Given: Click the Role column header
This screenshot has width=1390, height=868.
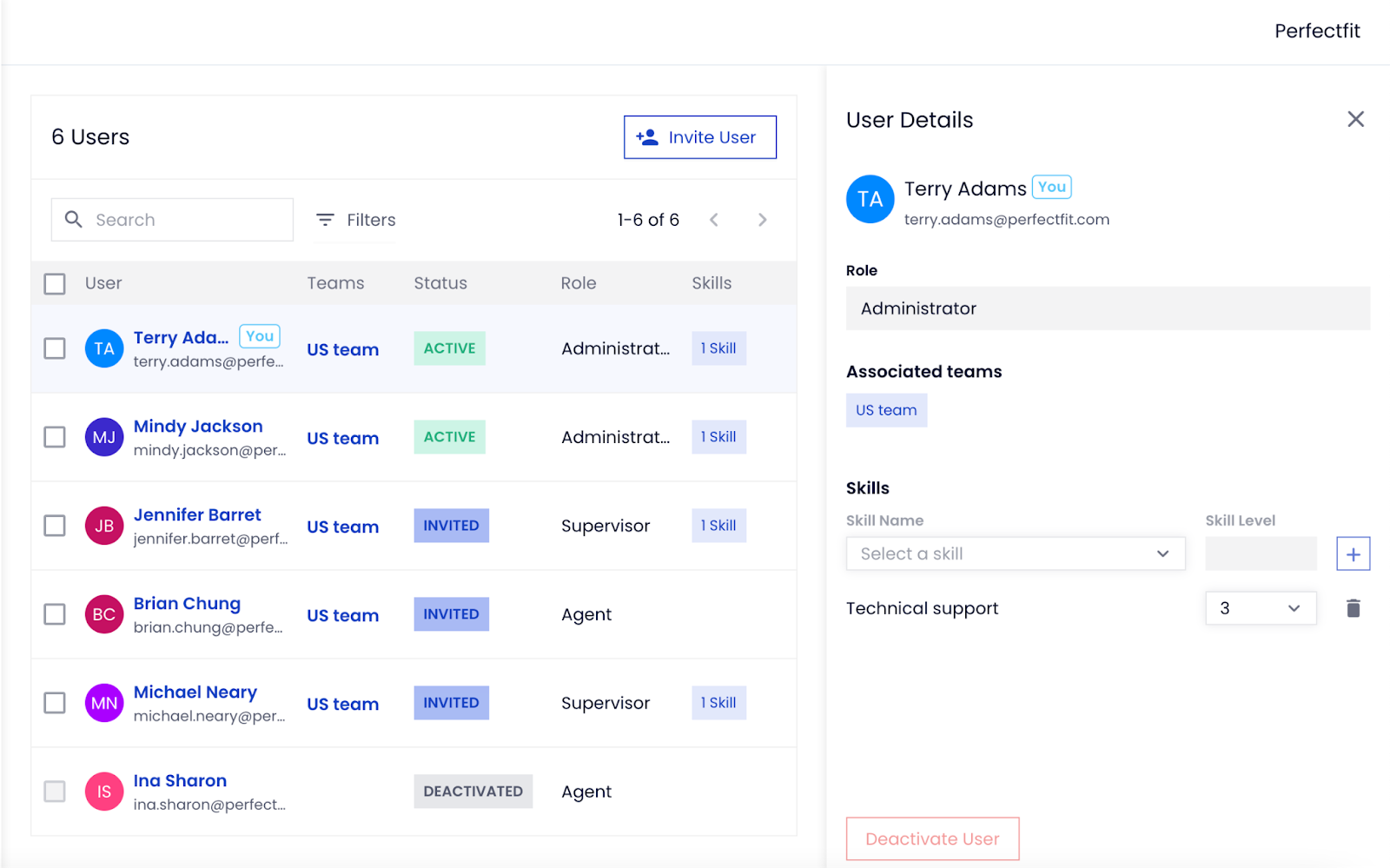Looking at the screenshot, I should tap(579, 283).
